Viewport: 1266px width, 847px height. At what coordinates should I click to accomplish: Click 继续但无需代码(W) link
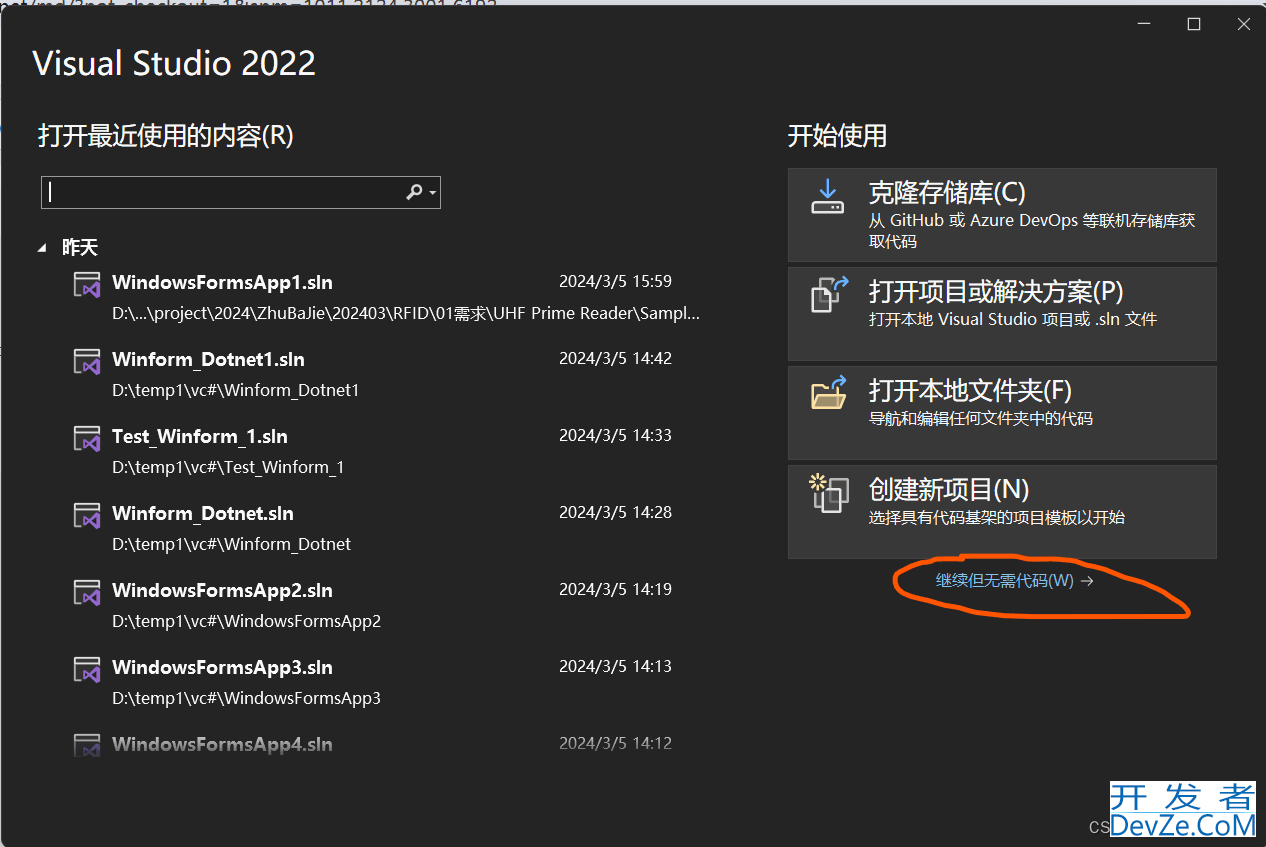point(1014,580)
